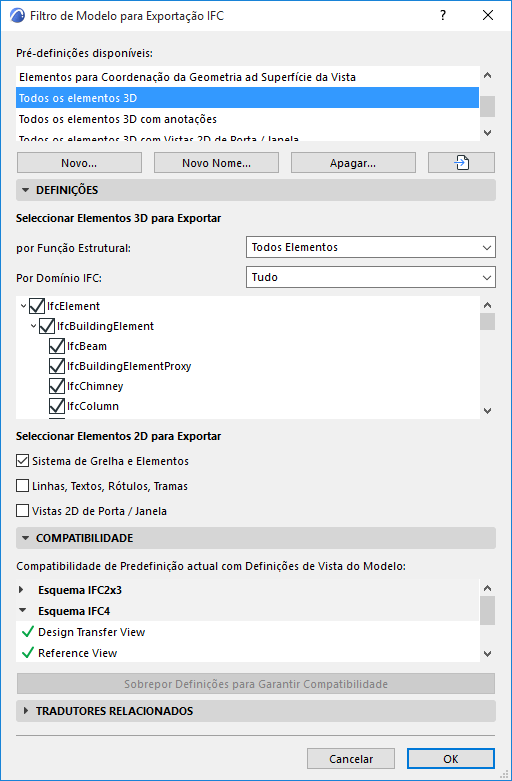Click the IfcChimney label in tree
Image resolution: width=512 pixels, height=781 pixels.
click(95, 386)
